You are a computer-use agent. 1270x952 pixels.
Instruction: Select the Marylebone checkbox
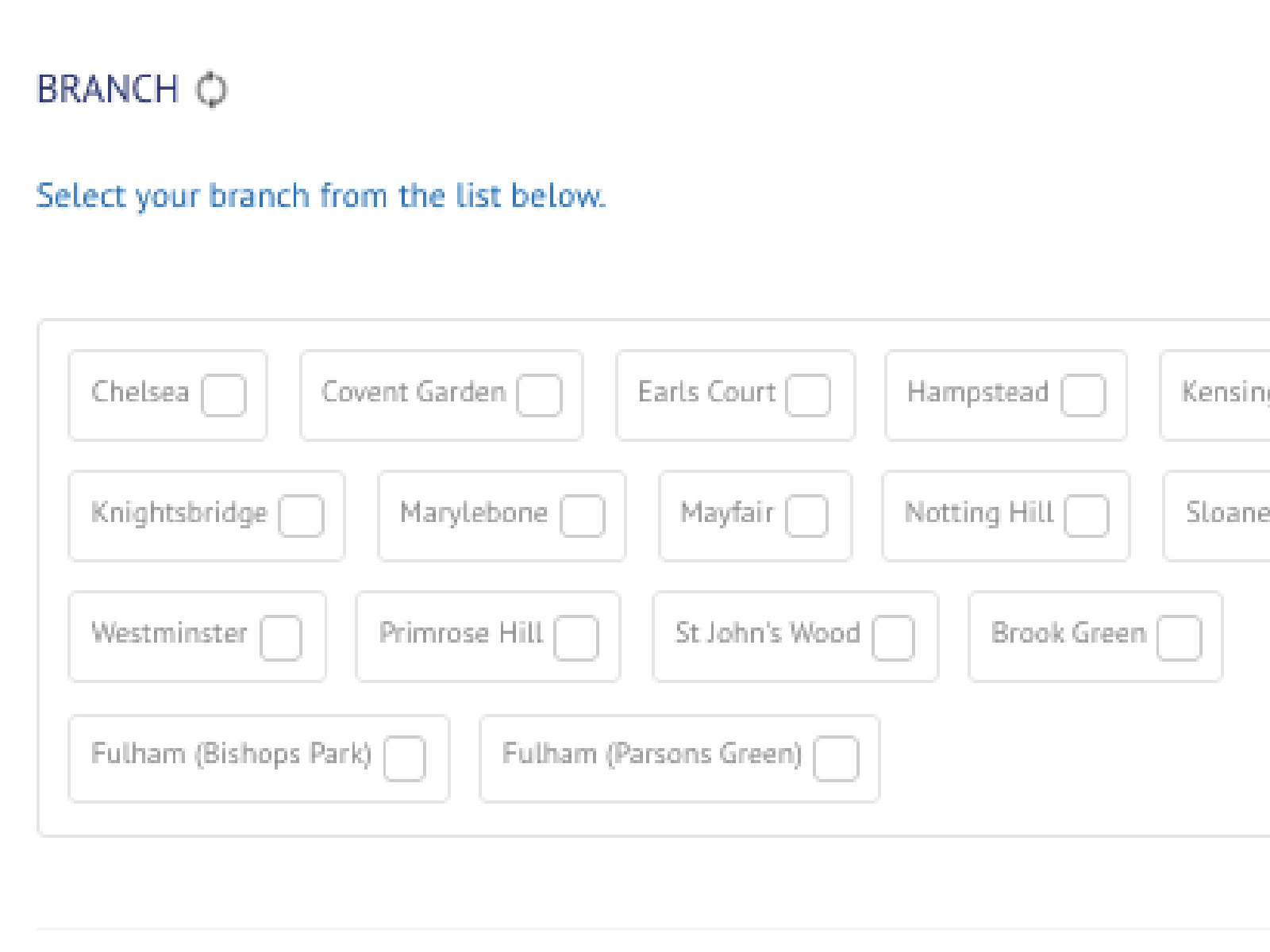pyautogui.click(x=583, y=516)
